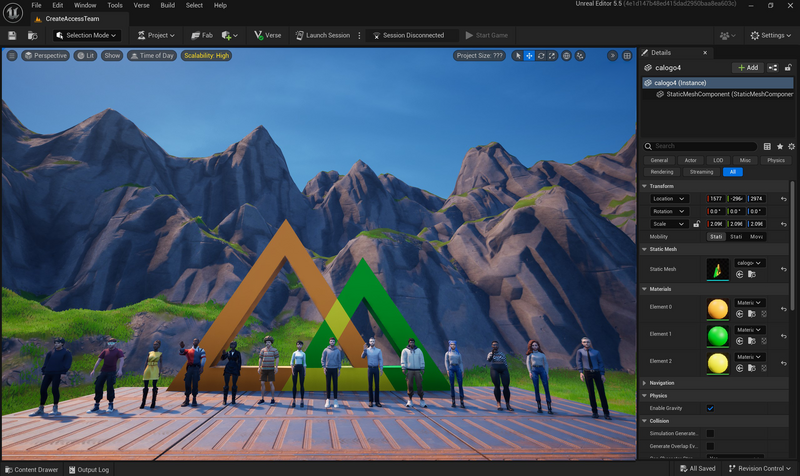The image size is (800, 476).
Task: Open the Build menu
Action: tap(167, 5)
